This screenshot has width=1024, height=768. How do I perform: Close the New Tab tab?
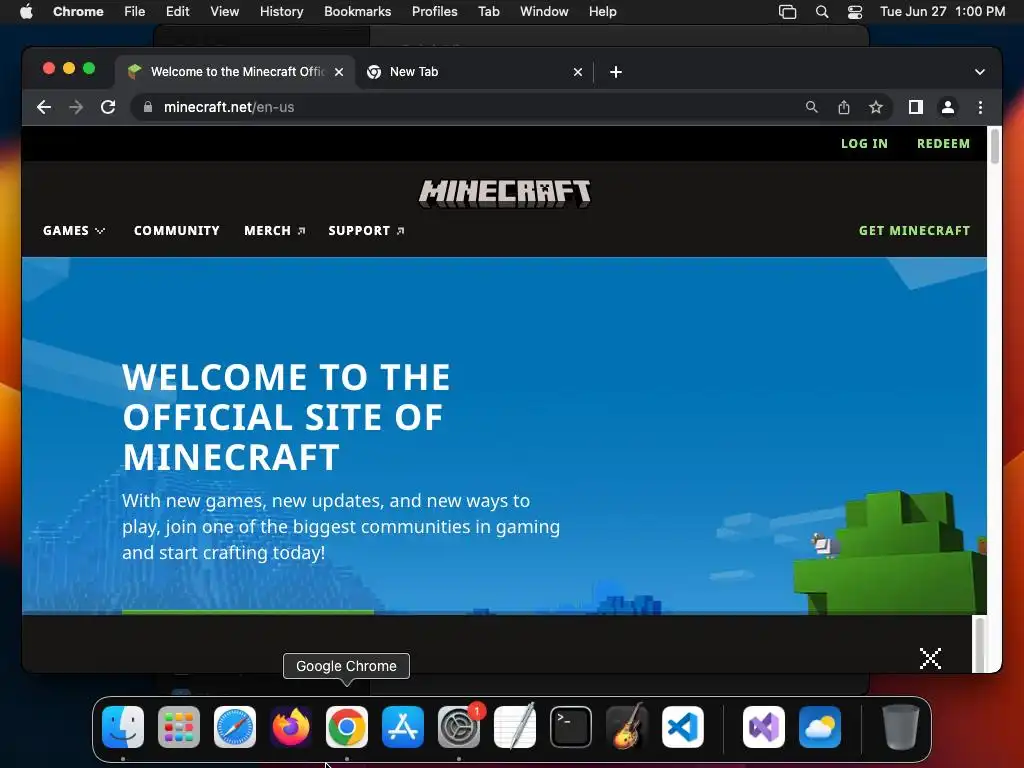(x=578, y=72)
